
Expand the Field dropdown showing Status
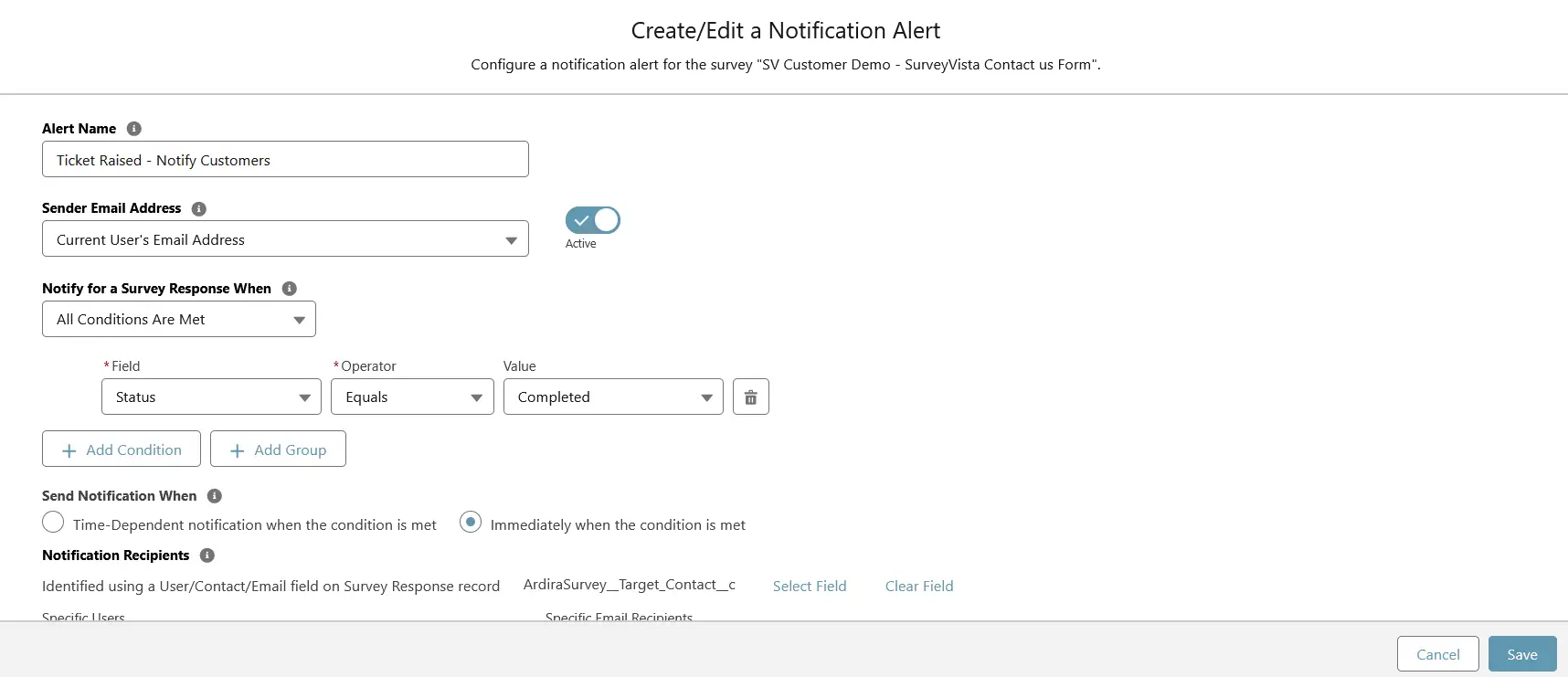click(x=211, y=397)
